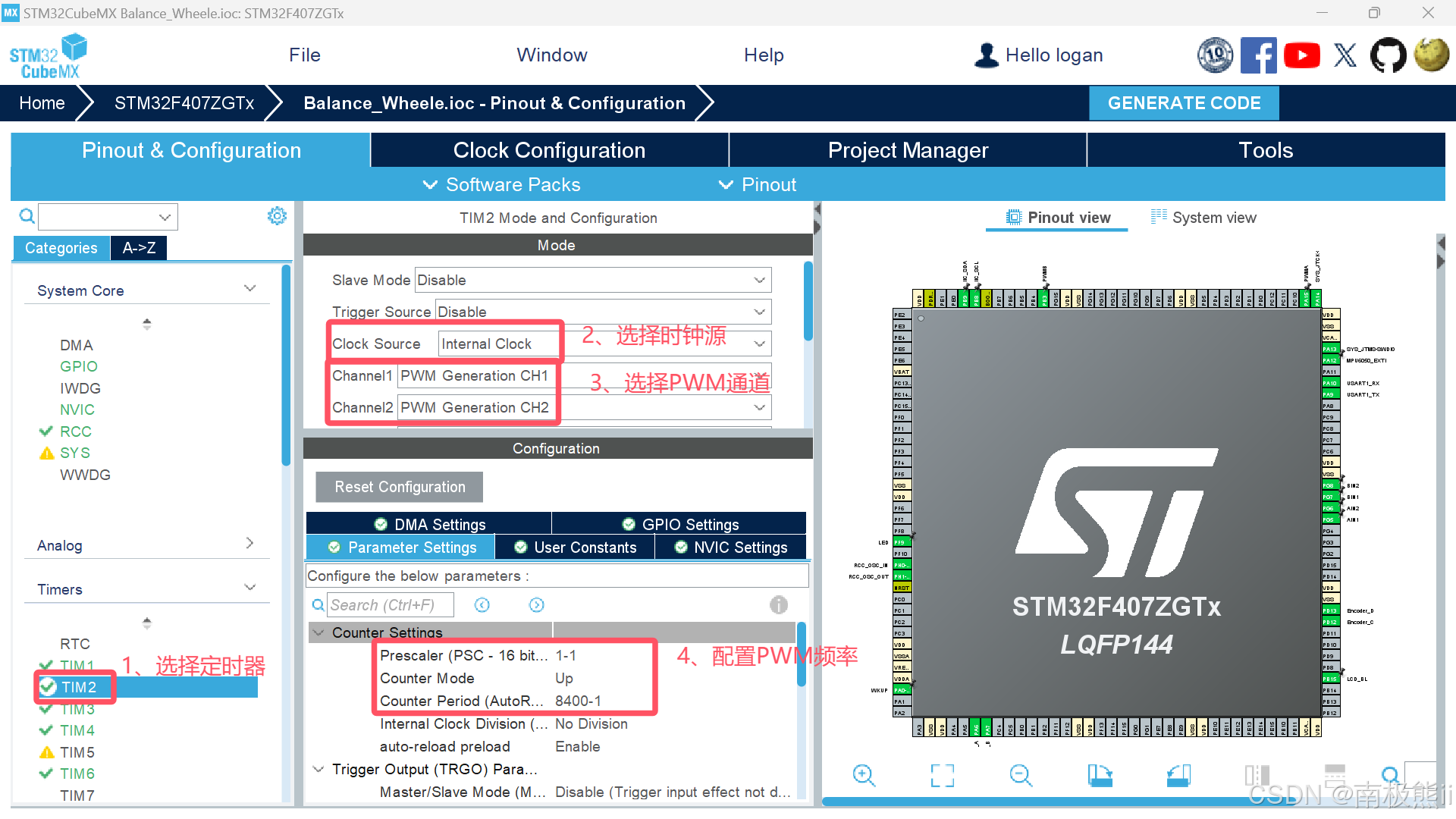The height and width of the screenshot is (819, 1456).
Task: Open the DMA Settings tab
Action: coord(429,524)
